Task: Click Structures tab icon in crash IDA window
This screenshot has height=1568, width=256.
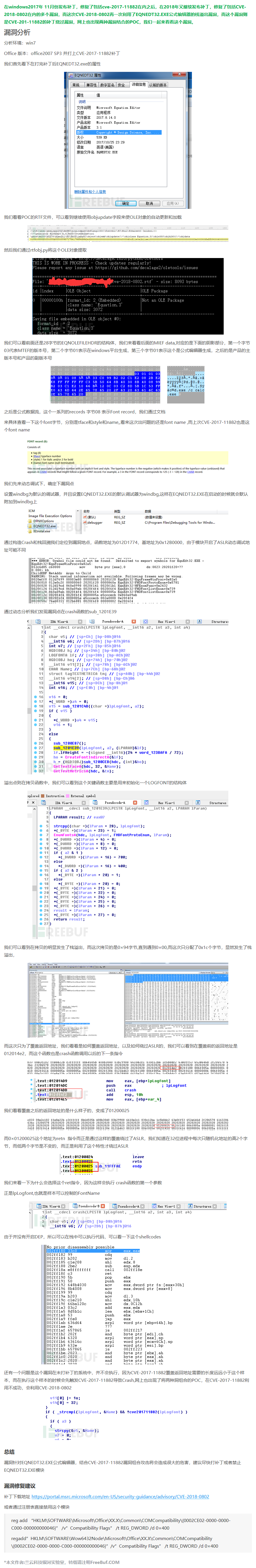Action: coord(200,621)
